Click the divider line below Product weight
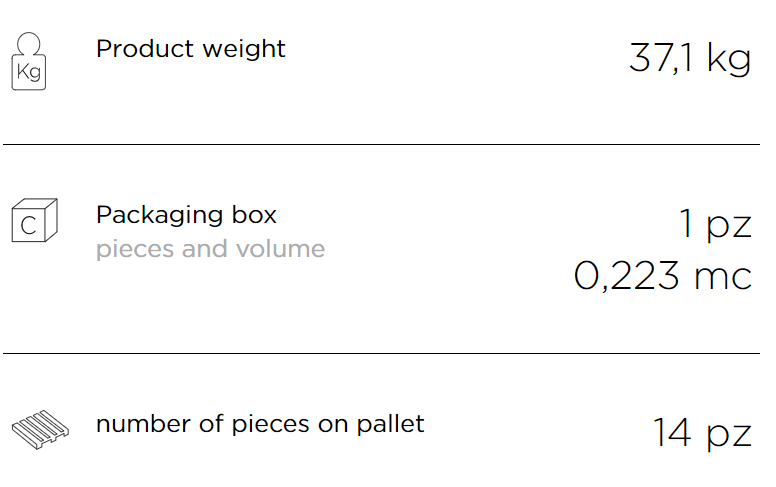 [x=381, y=145]
